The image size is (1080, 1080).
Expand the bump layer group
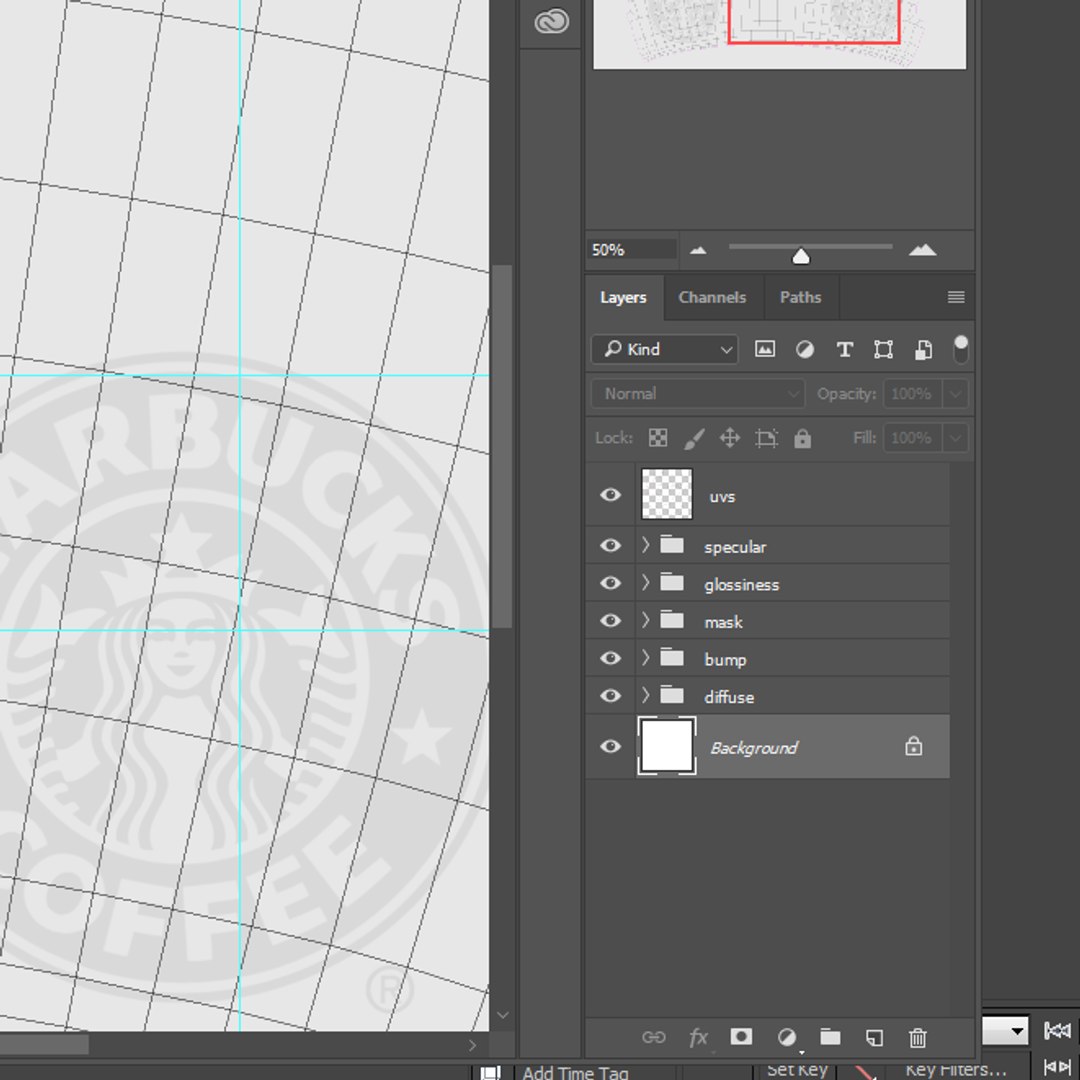point(645,658)
